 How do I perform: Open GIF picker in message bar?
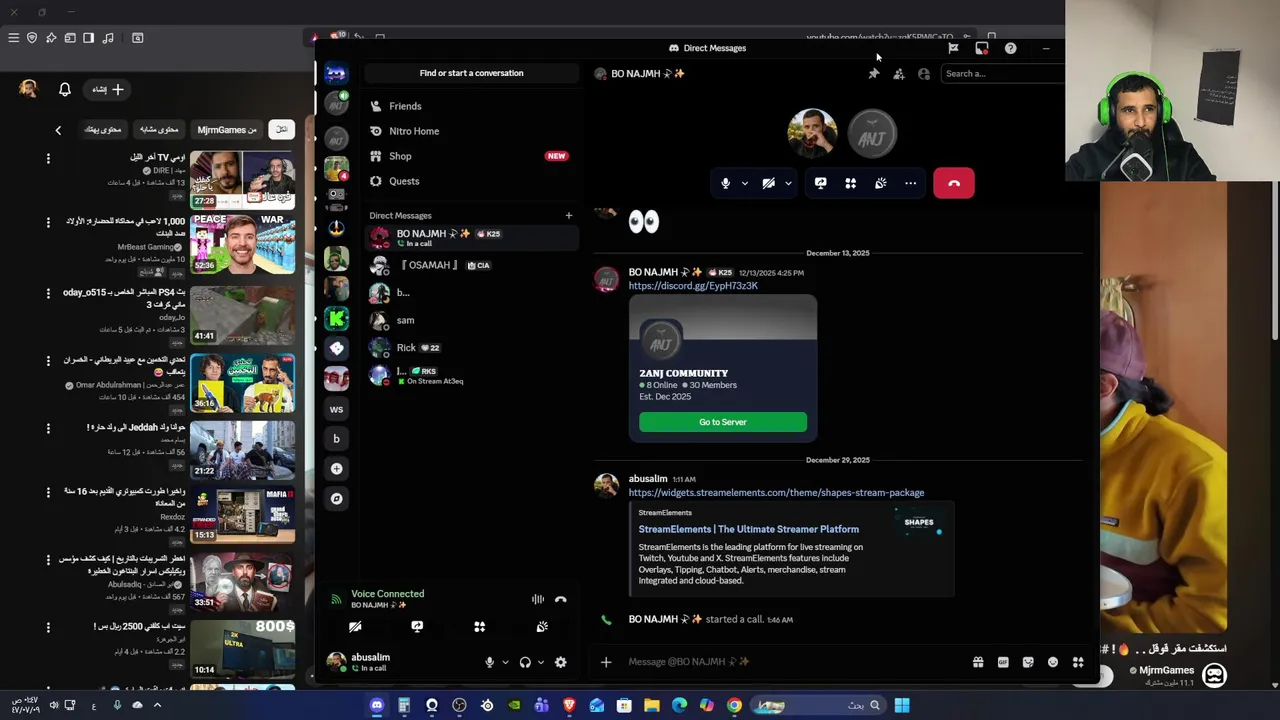[x=1003, y=662]
